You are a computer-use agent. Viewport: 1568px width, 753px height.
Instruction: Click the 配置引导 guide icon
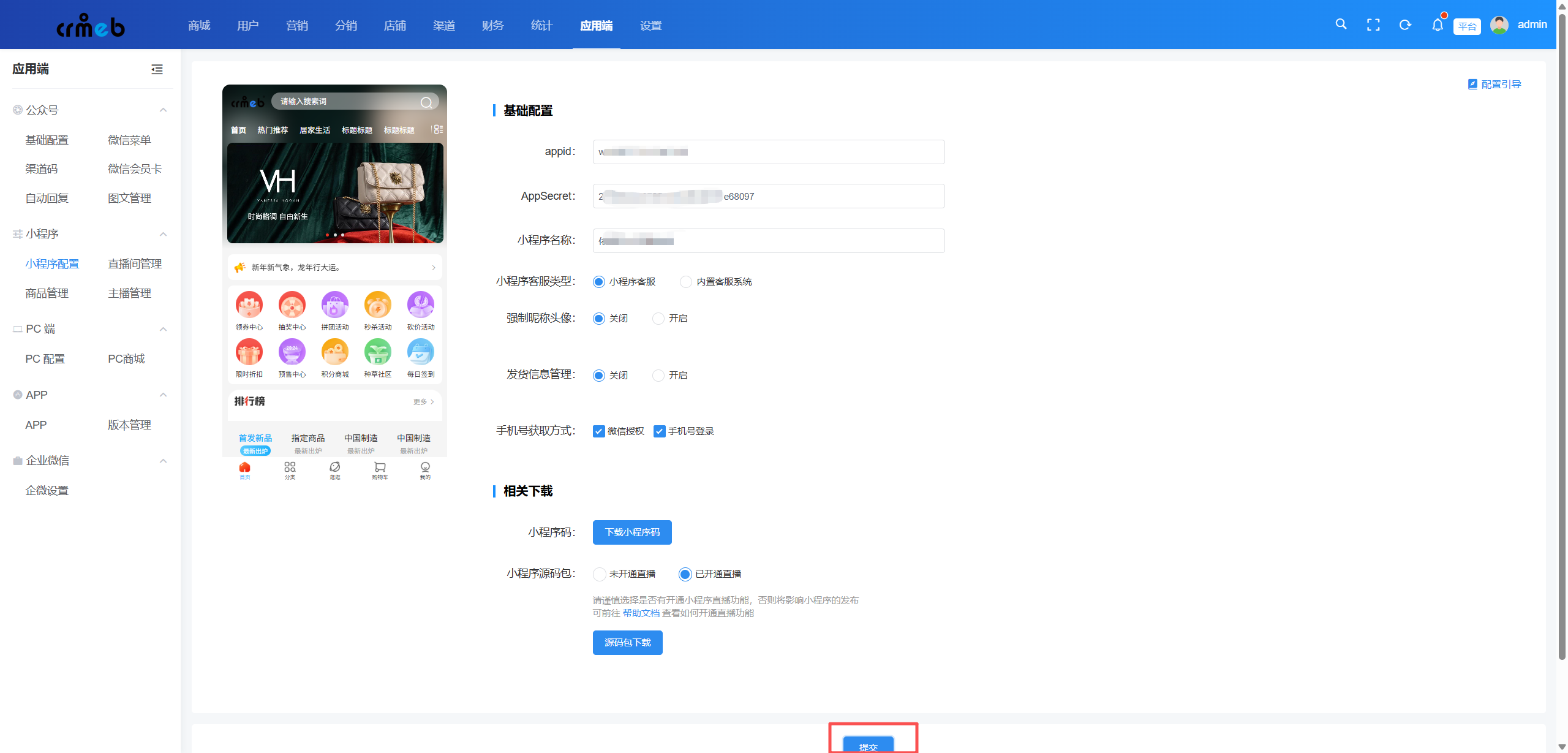click(x=1472, y=84)
